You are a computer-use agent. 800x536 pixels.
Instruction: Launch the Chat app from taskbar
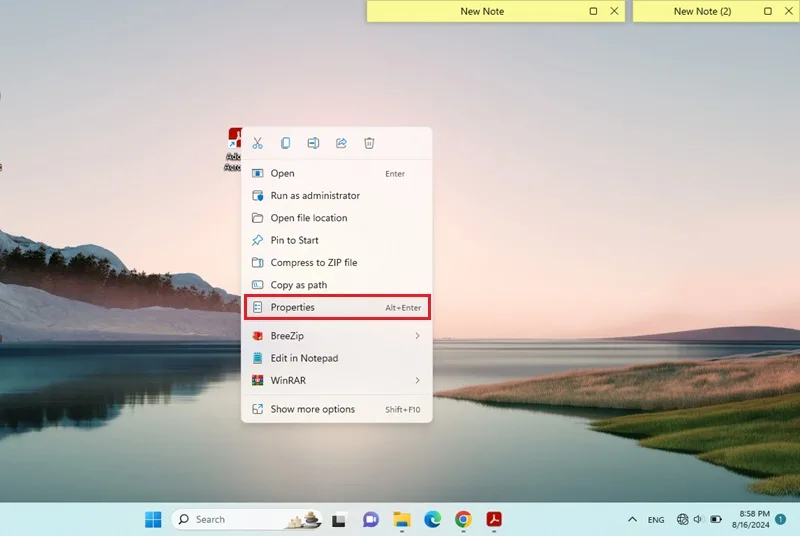click(371, 520)
